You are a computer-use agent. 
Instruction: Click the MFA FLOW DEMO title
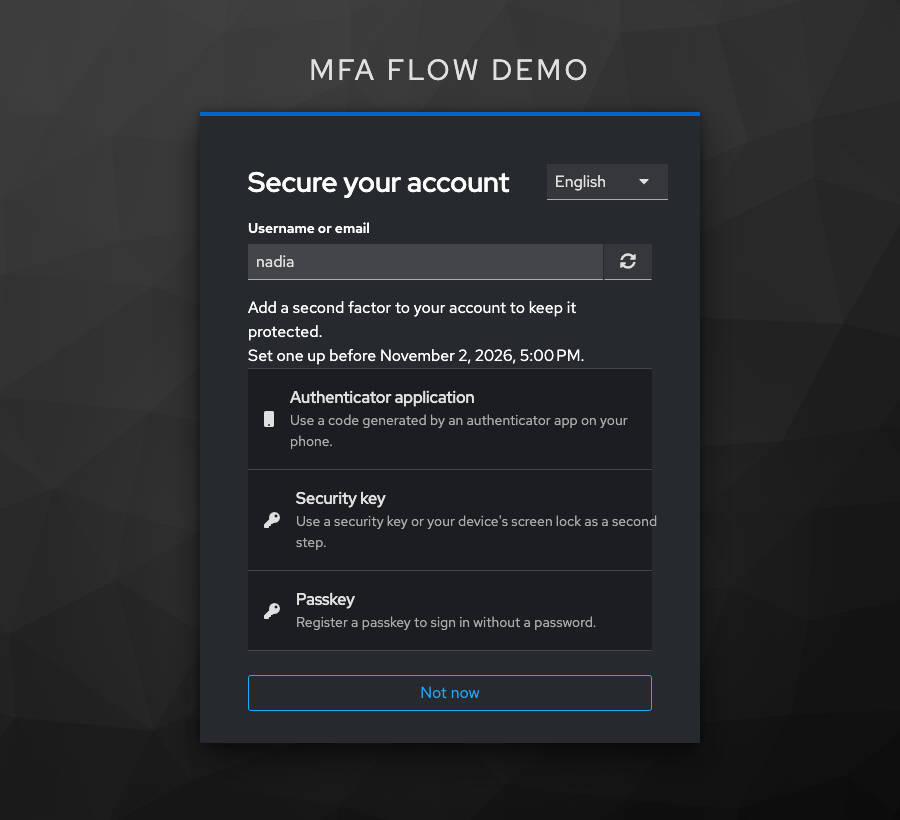[449, 70]
